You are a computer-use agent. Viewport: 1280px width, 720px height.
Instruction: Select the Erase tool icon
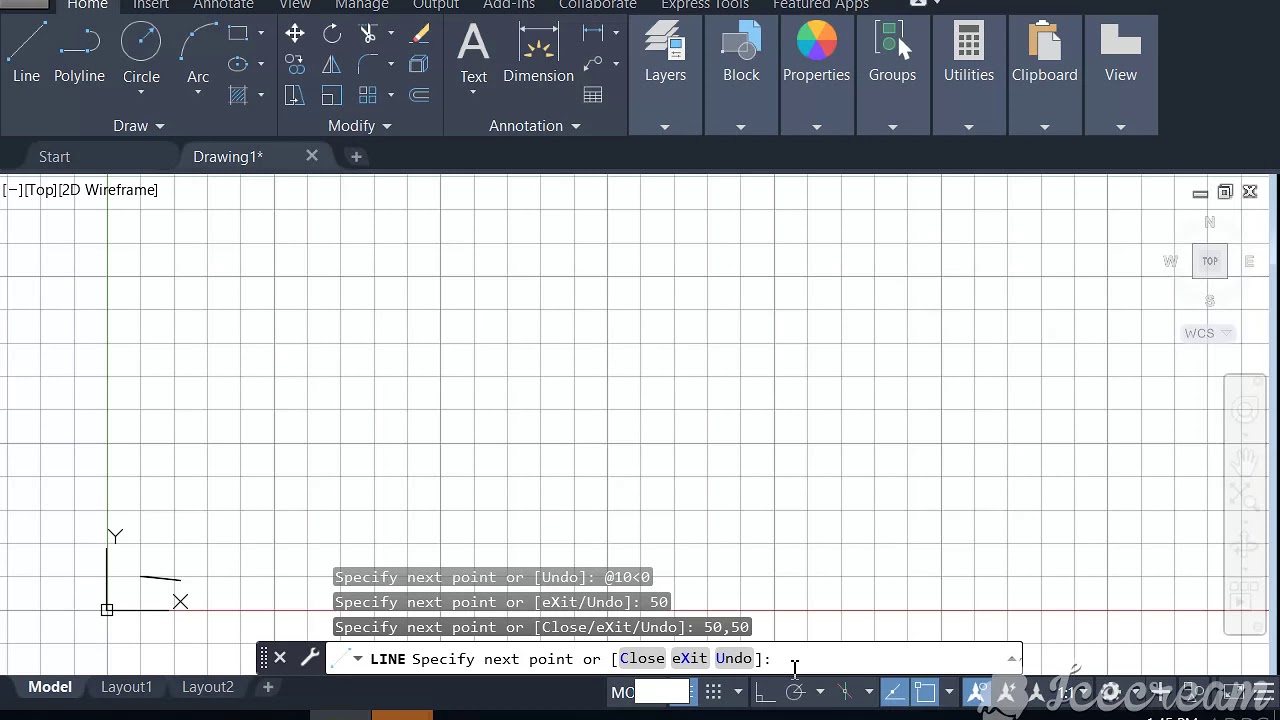[x=420, y=34]
